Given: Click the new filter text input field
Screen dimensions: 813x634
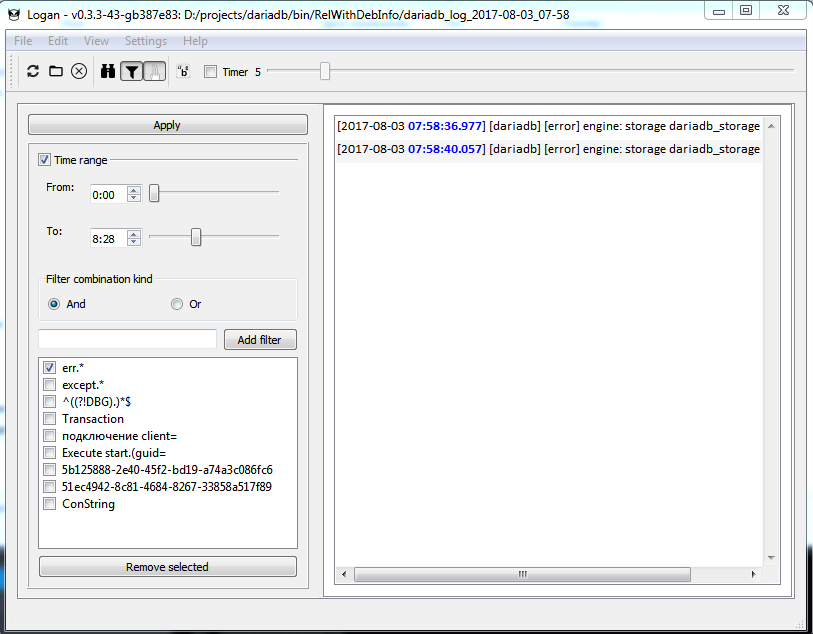Looking at the screenshot, I should click(x=128, y=339).
